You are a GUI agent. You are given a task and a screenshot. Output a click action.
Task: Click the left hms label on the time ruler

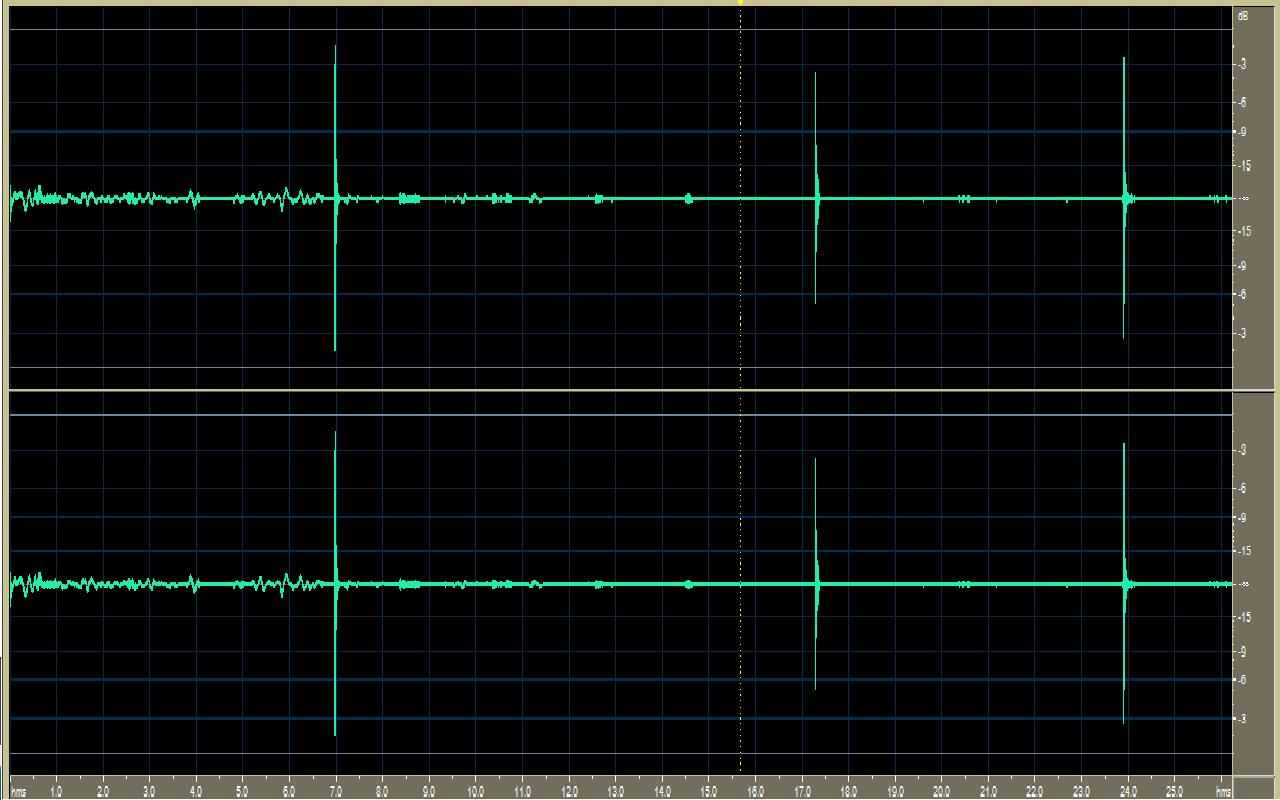pyautogui.click(x=18, y=791)
